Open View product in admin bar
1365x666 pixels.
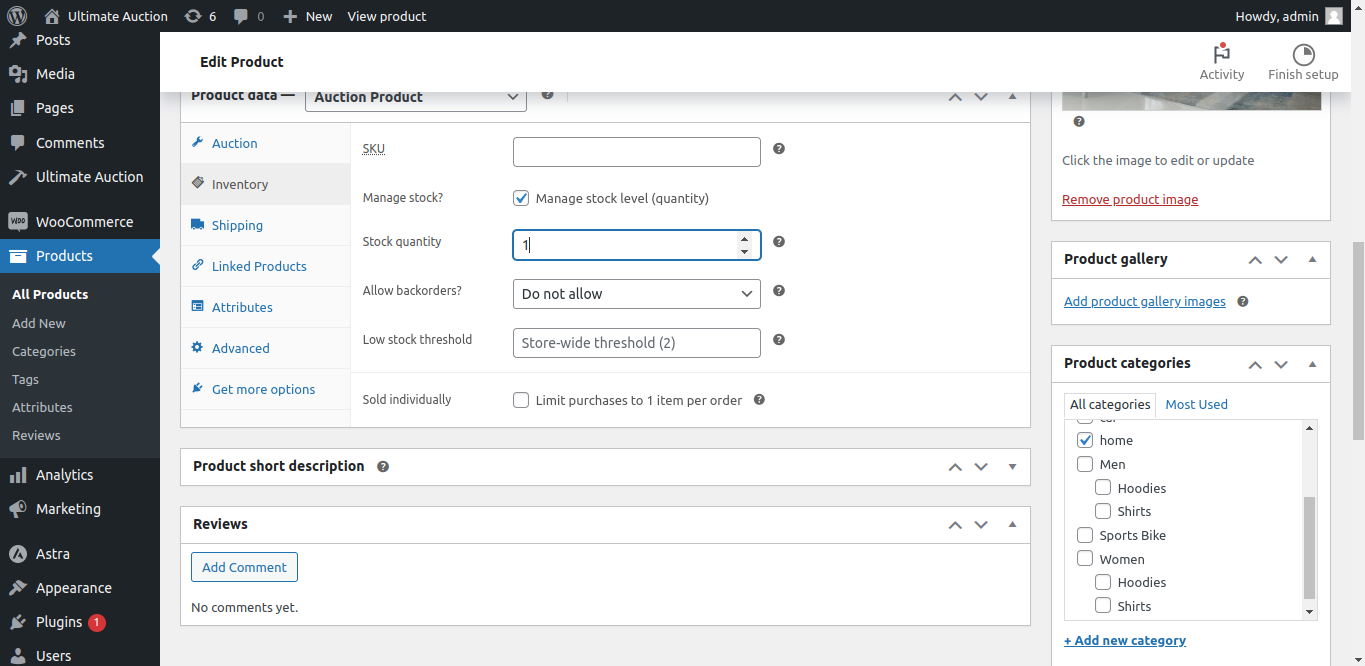point(387,16)
